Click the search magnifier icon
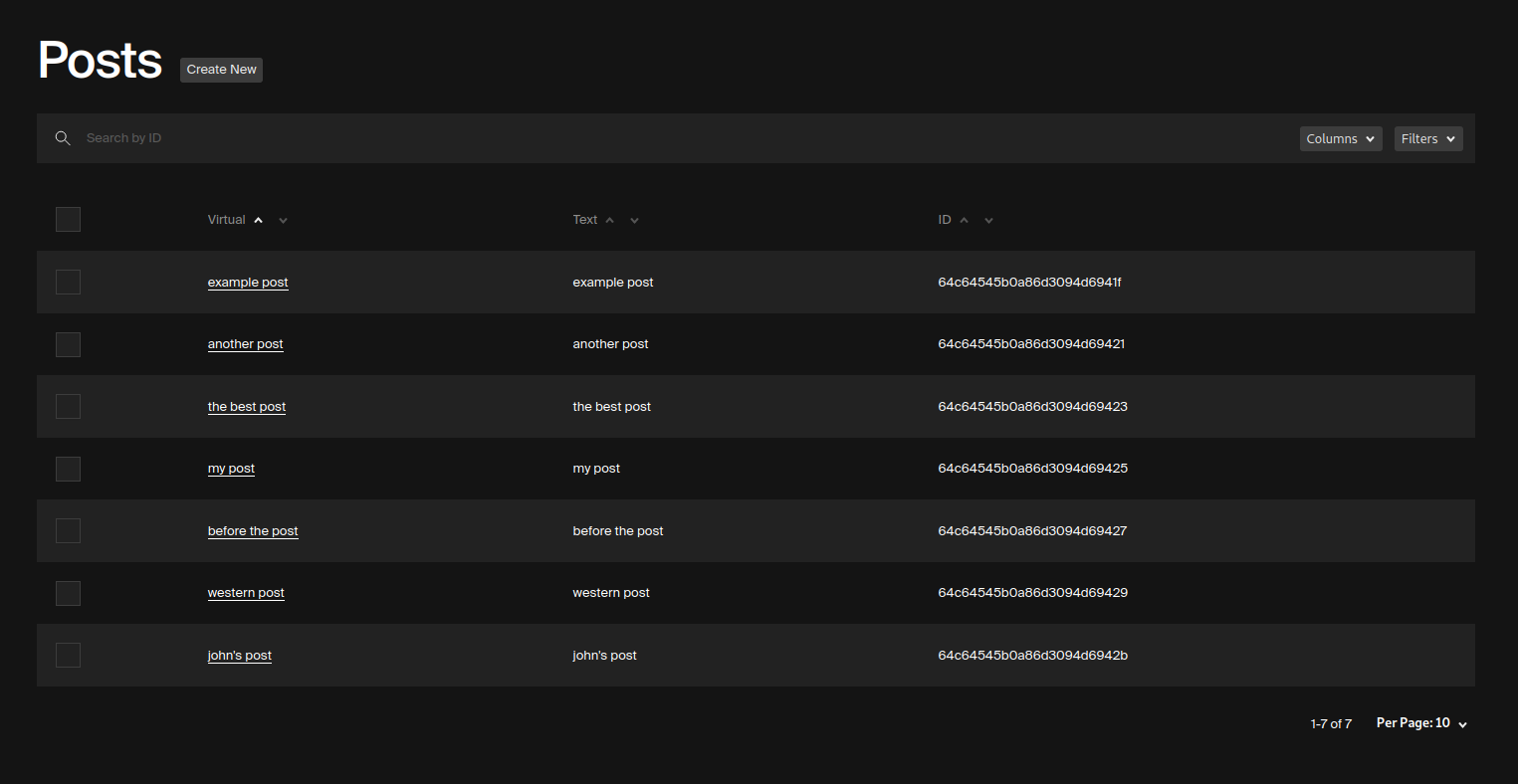Viewport: 1518px width, 784px height. pos(63,138)
